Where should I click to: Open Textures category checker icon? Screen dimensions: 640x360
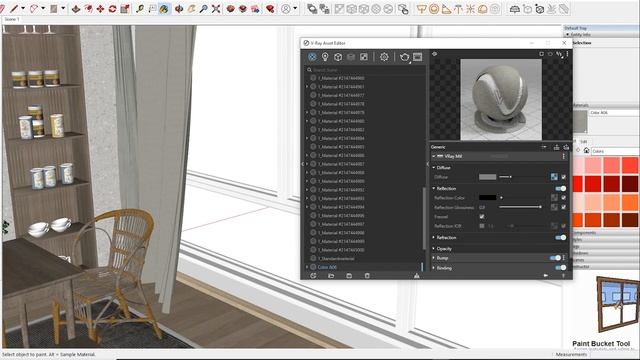tap(364, 57)
